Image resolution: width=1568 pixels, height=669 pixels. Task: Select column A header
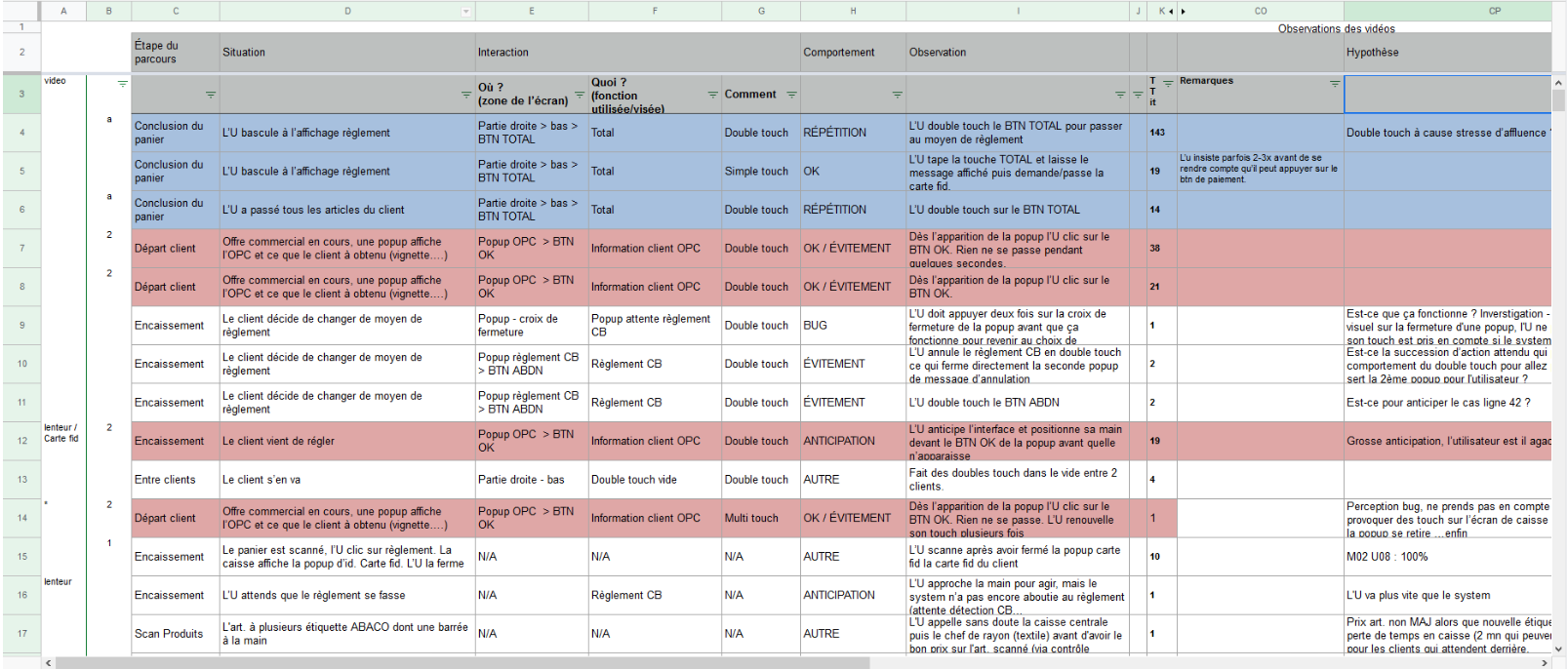(x=63, y=11)
